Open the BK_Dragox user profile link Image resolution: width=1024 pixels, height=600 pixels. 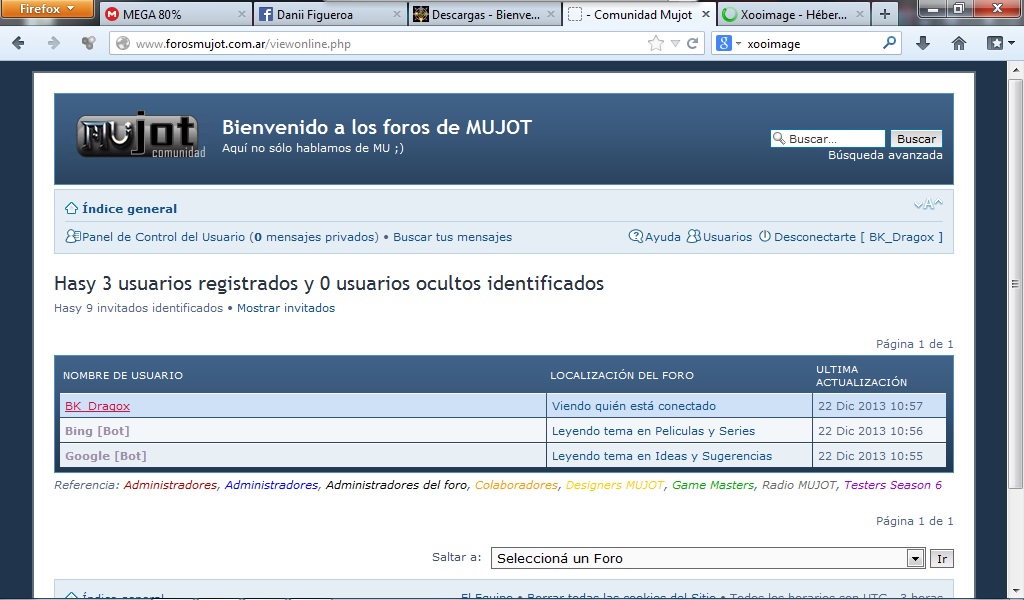[x=97, y=406]
